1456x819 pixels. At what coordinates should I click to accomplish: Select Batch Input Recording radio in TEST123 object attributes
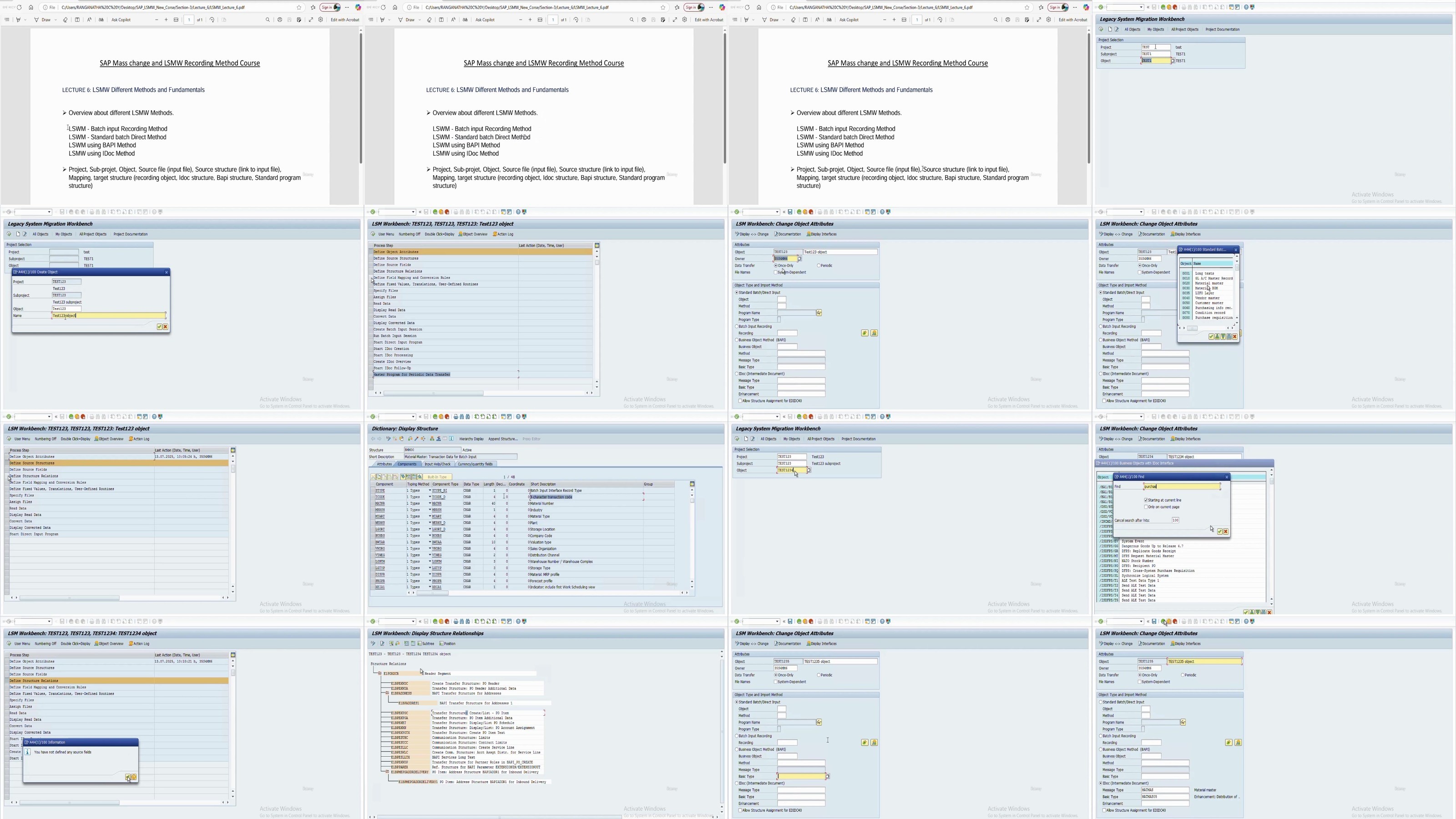click(x=737, y=326)
